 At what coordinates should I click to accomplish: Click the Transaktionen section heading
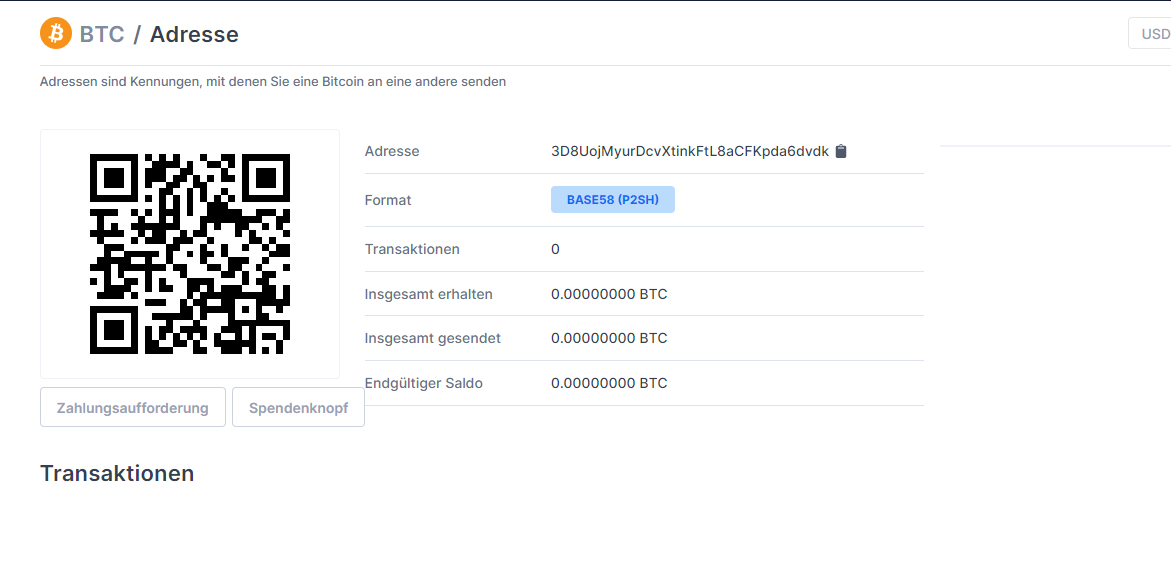117,473
